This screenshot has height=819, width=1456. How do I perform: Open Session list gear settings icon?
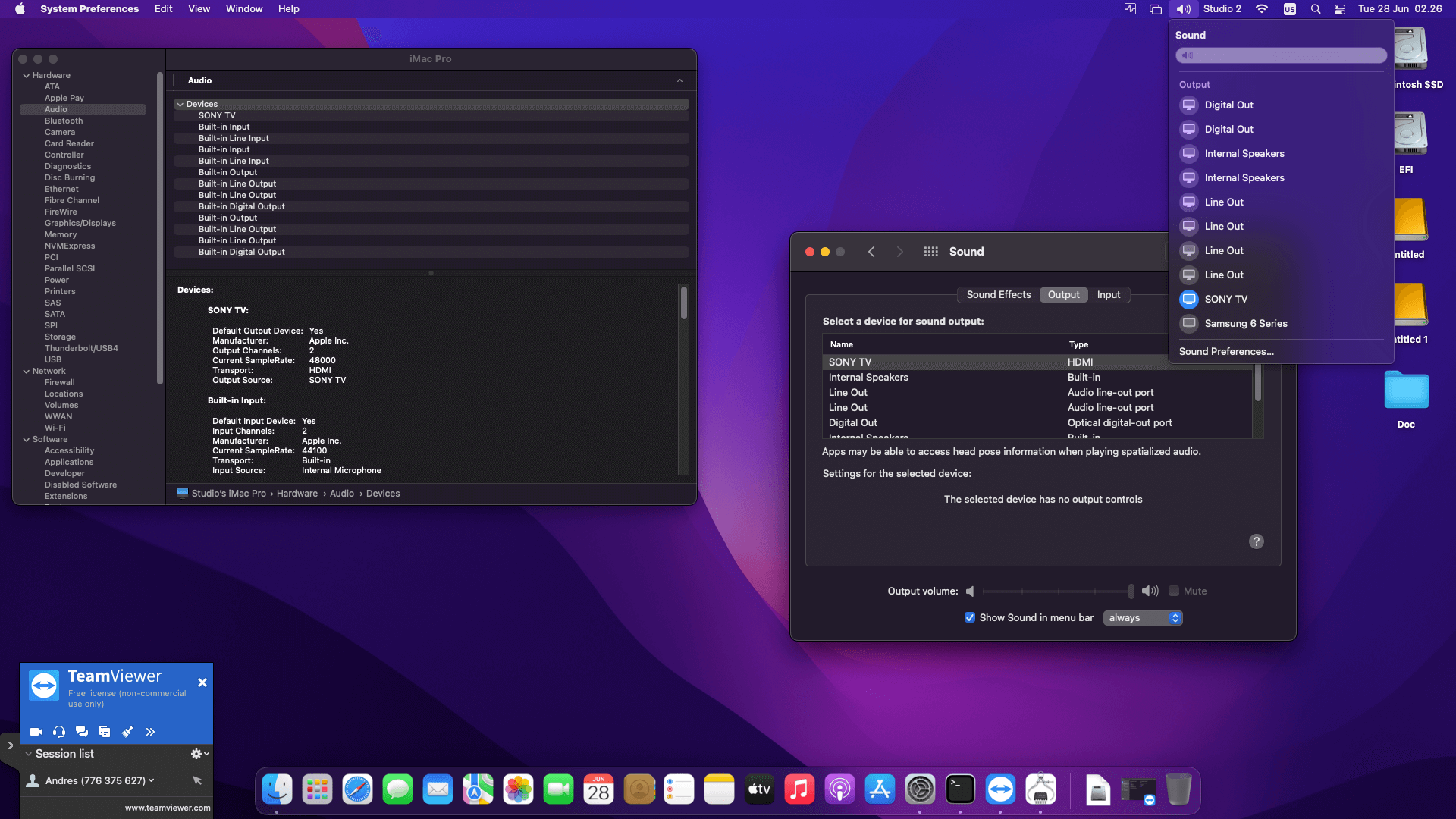coord(196,753)
